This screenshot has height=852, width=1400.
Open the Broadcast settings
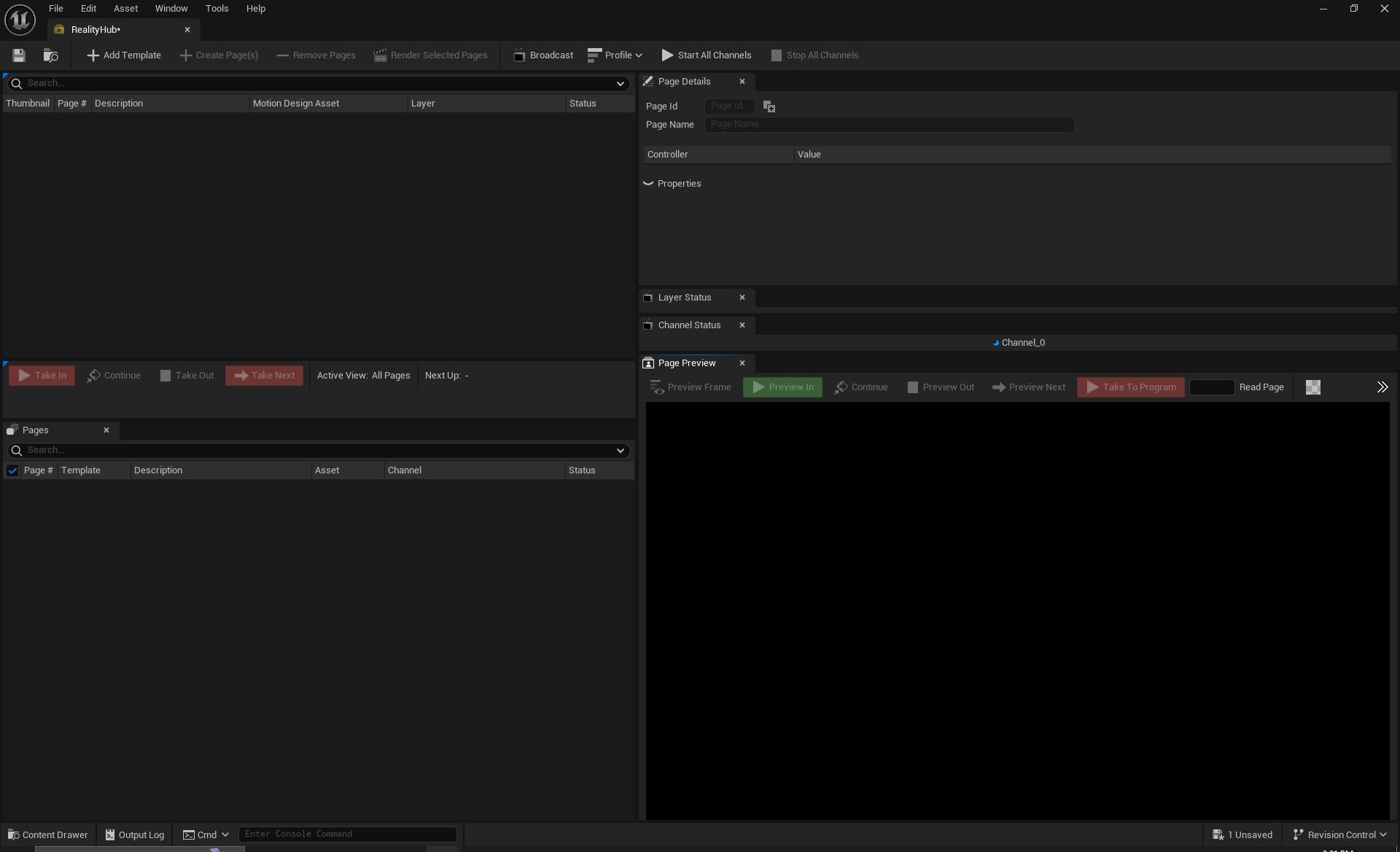543,55
